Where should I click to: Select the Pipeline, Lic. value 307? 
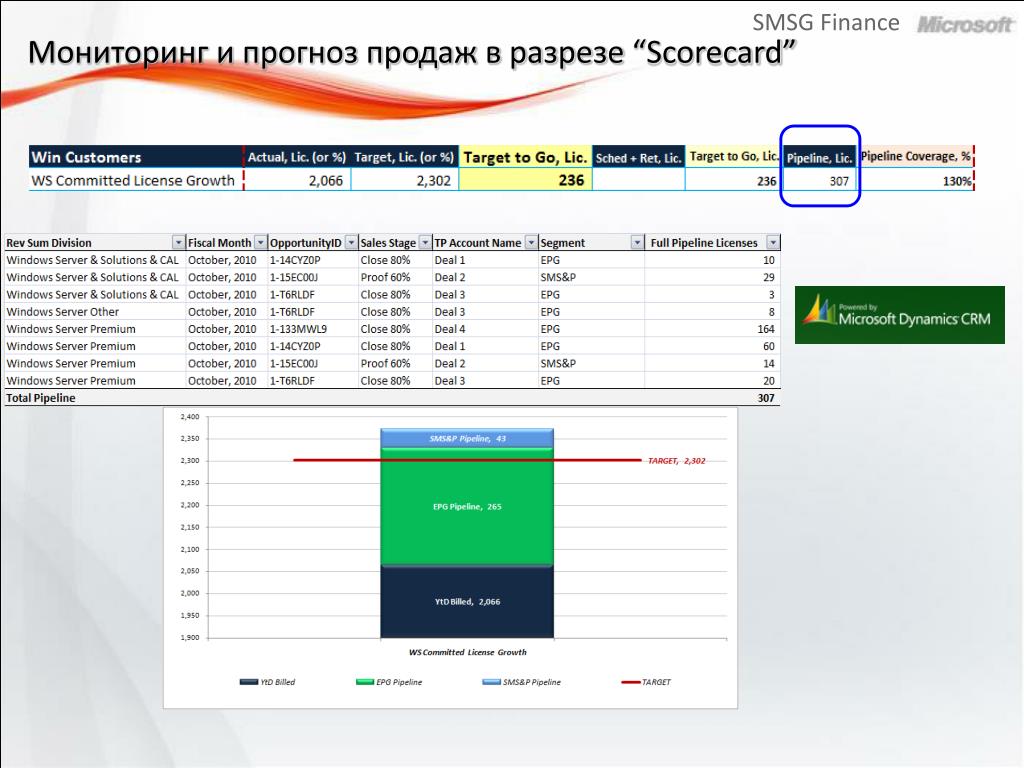click(839, 181)
